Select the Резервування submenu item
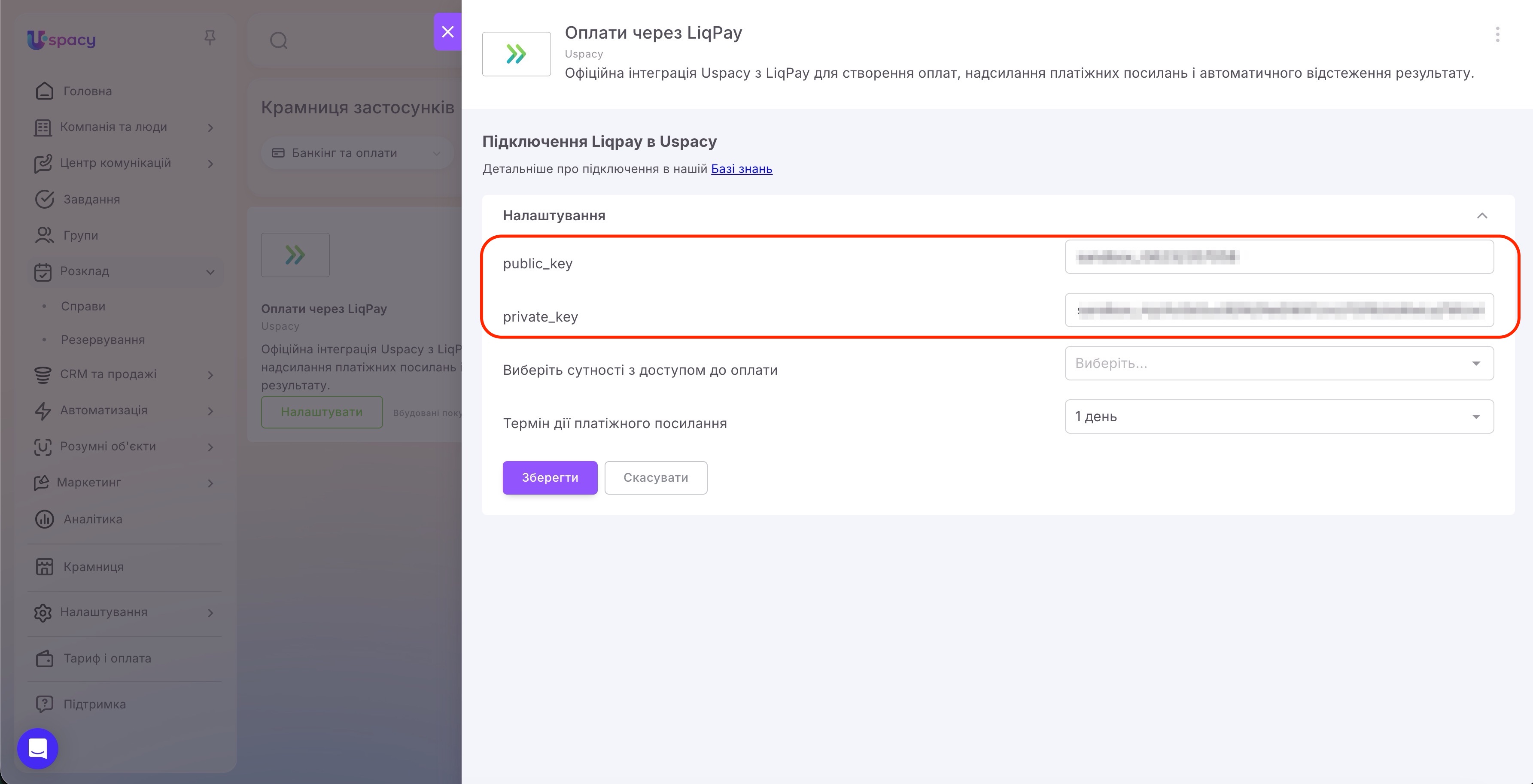Viewport: 1533px width, 784px height. [x=103, y=340]
